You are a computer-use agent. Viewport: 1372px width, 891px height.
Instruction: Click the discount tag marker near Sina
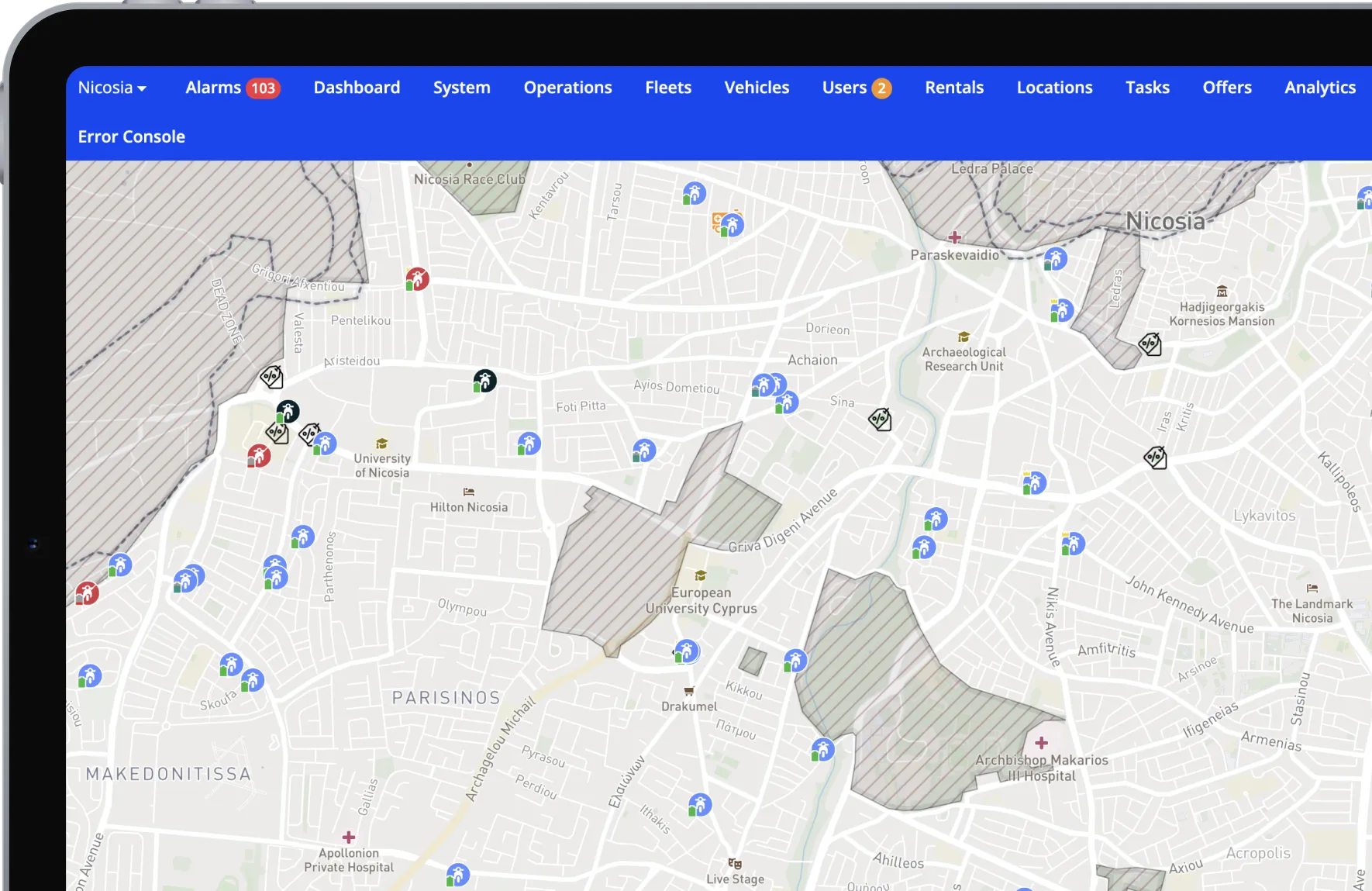point(880,420)
